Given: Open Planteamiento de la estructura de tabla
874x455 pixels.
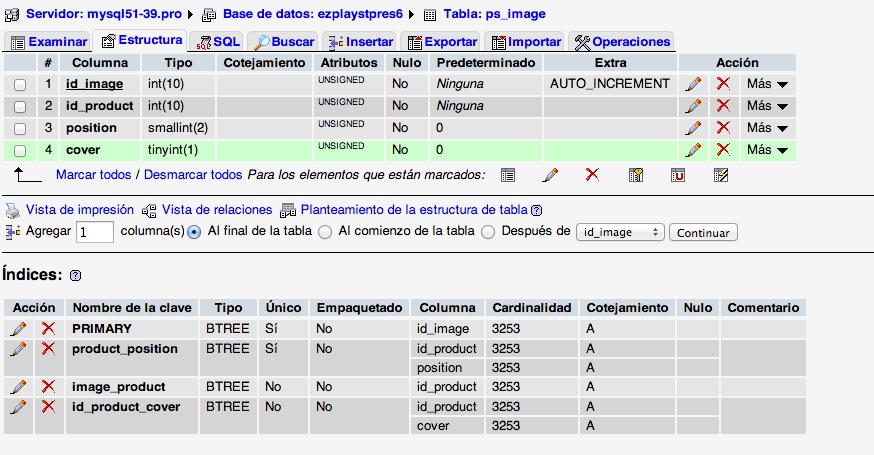Looking at the screenshot, I should coord(414,210).
